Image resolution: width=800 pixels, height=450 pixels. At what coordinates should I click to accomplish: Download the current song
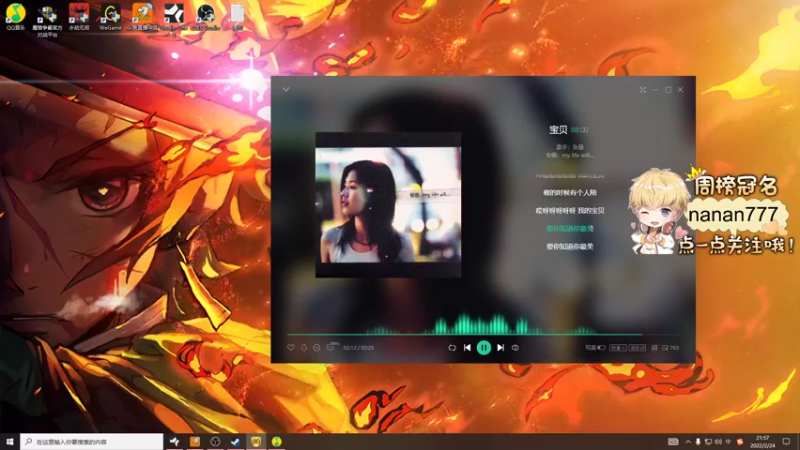pos(304,347)
